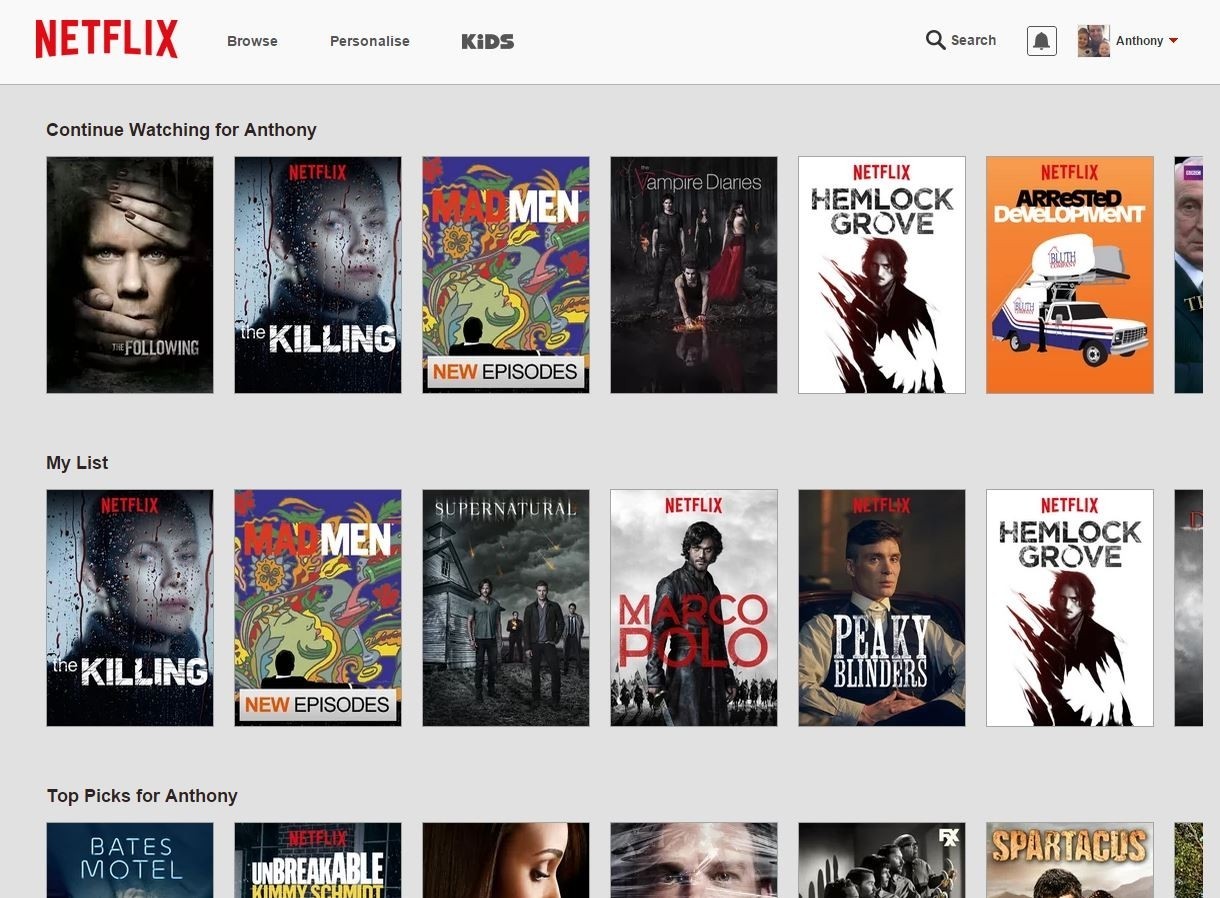Open Arrested Development from Continue Watching
The width and height of the screenshot is (1220, 898).
click(x=1070, y=275)
